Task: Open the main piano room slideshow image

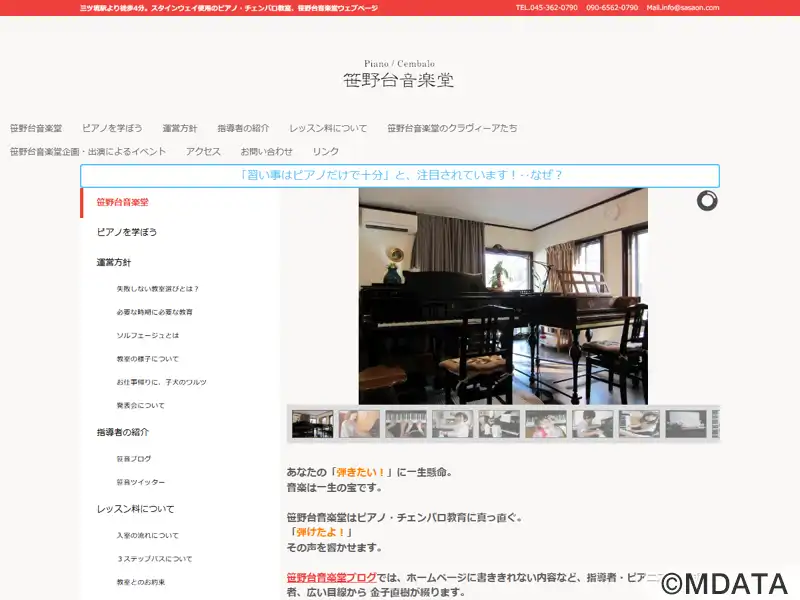Action: (503, 296)
